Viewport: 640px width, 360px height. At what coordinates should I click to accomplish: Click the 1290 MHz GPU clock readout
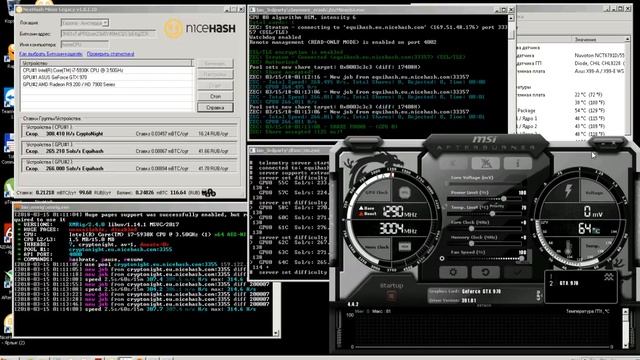[x=399, y=211]
